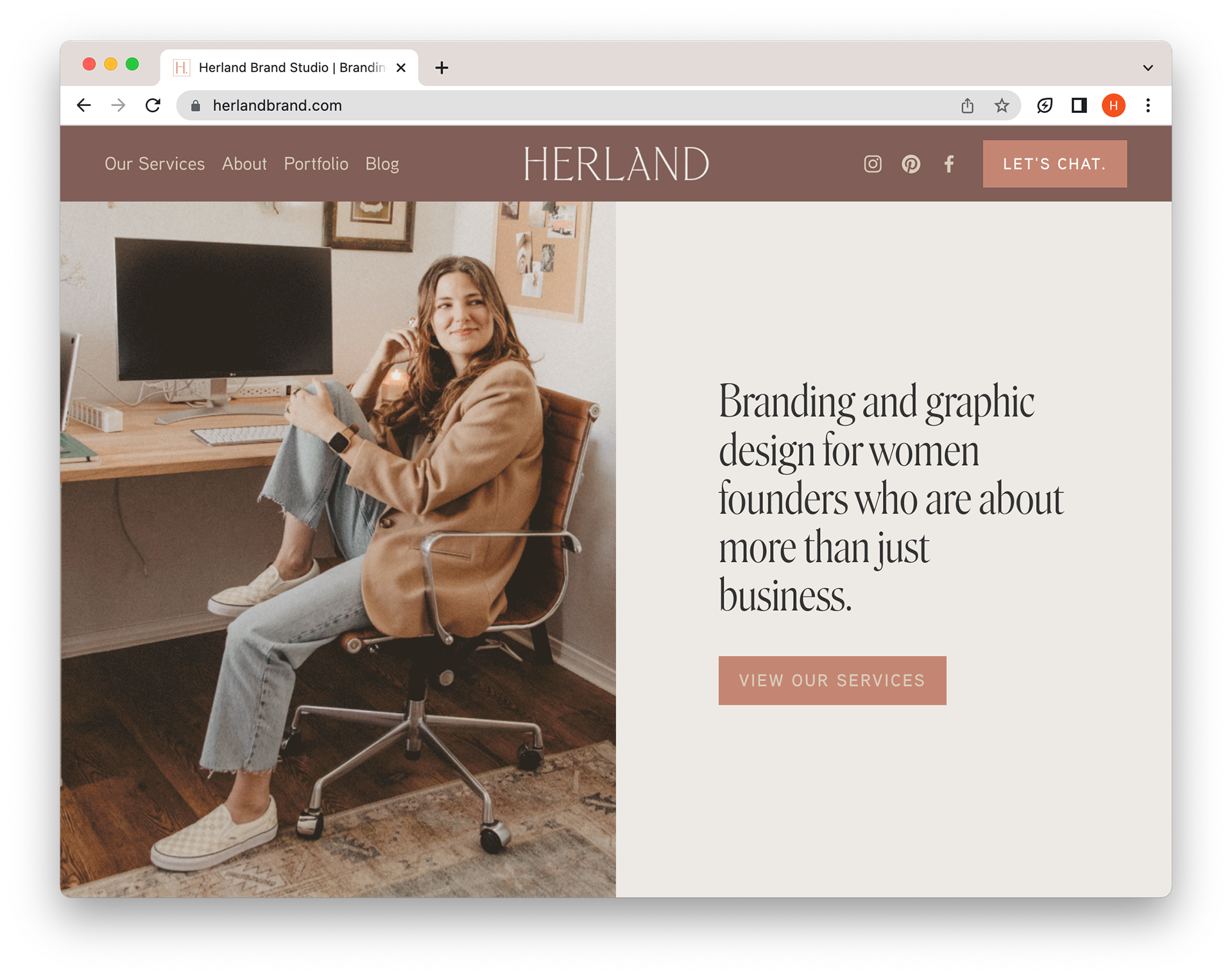Minimize window with the yellow button

click(x=111, y=64)
